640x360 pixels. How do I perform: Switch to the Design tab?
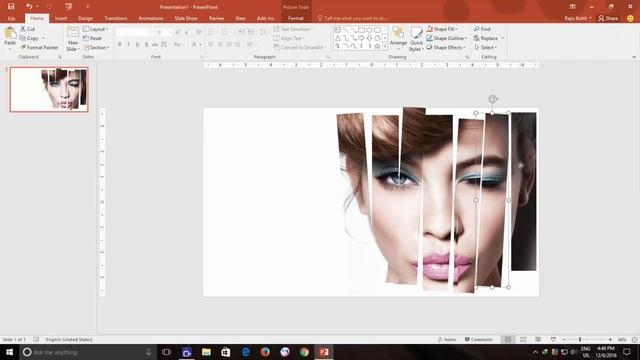click(x=85, y=18)
